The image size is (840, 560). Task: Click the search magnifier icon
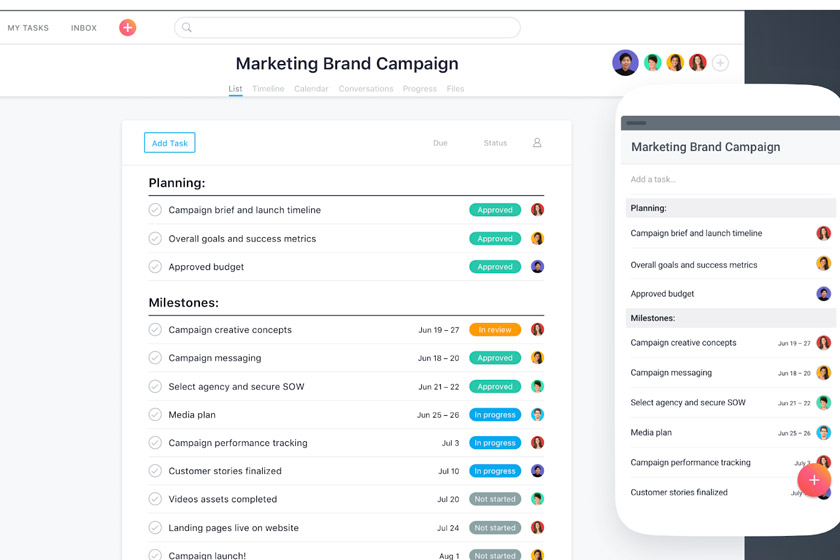(x=187, y=28)
